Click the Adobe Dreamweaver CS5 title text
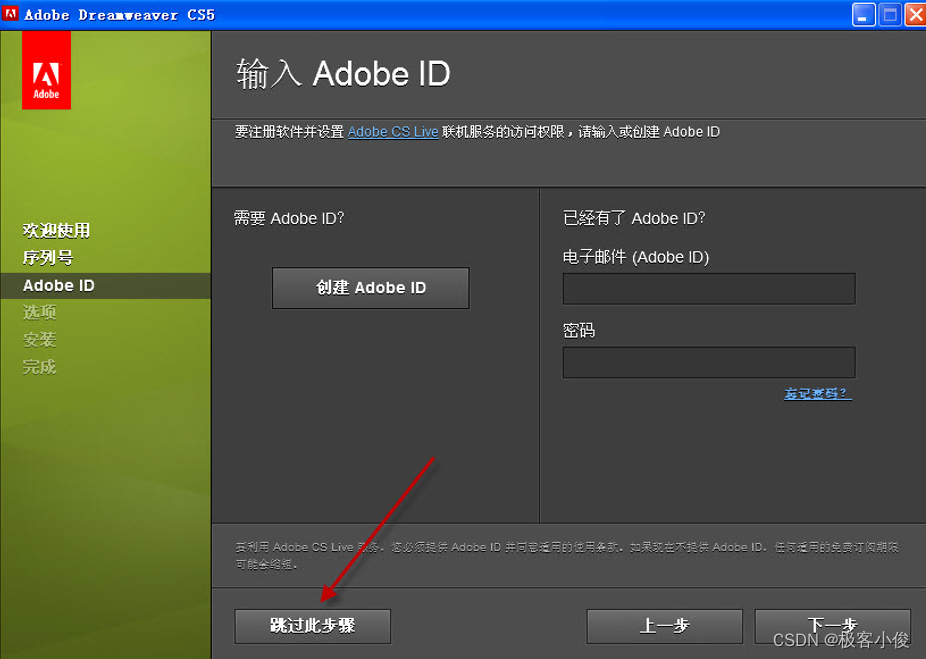Screen dimensions: 926x659 point(119,15)
